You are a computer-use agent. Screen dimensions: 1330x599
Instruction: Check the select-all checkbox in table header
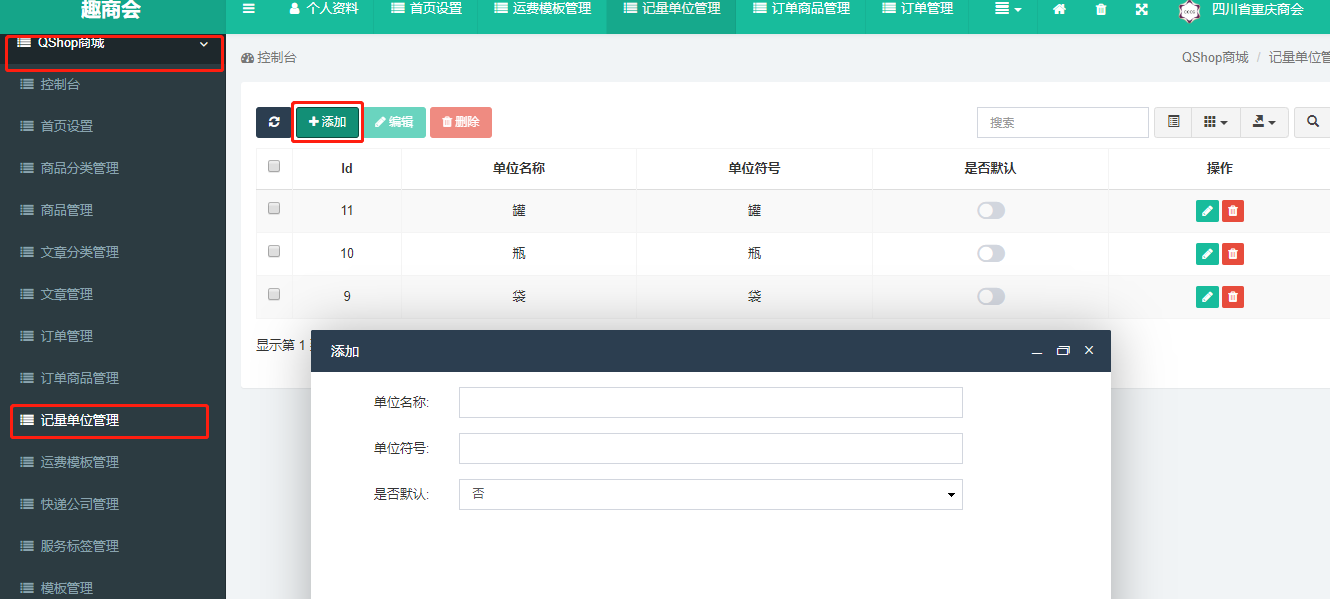tap(274, 167)
